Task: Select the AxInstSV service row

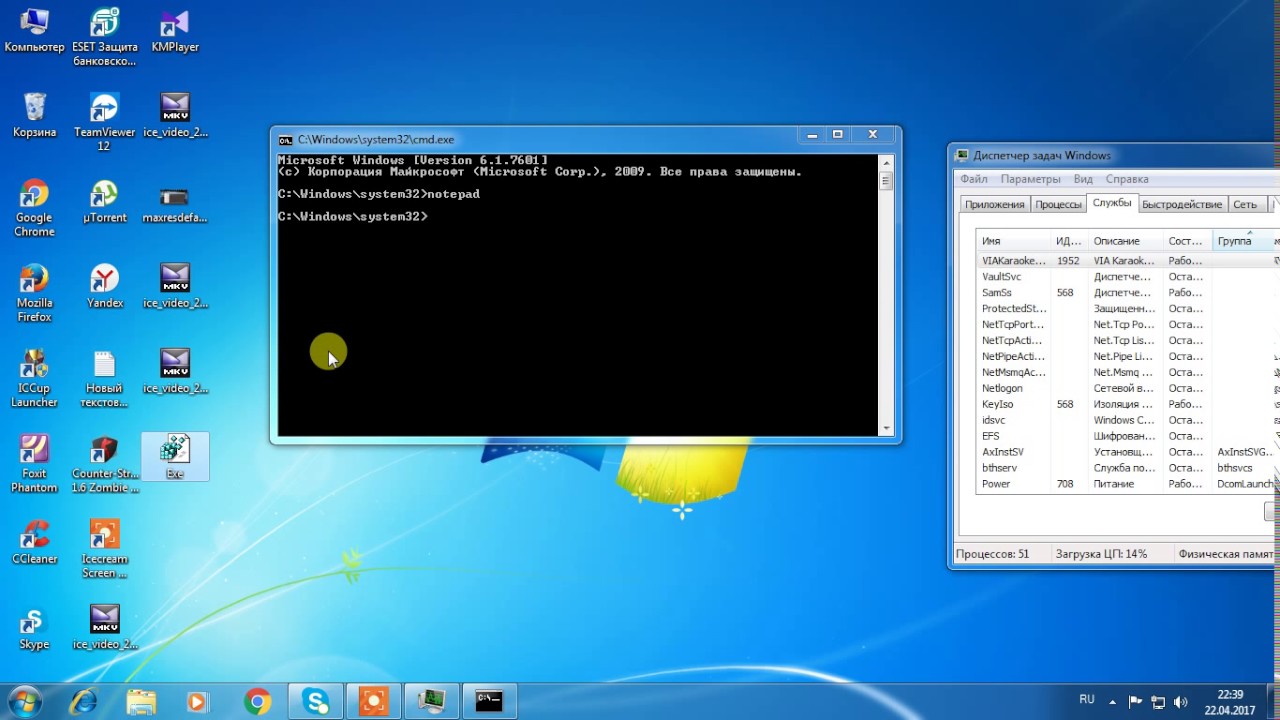Action: (x=1127, y=452)
